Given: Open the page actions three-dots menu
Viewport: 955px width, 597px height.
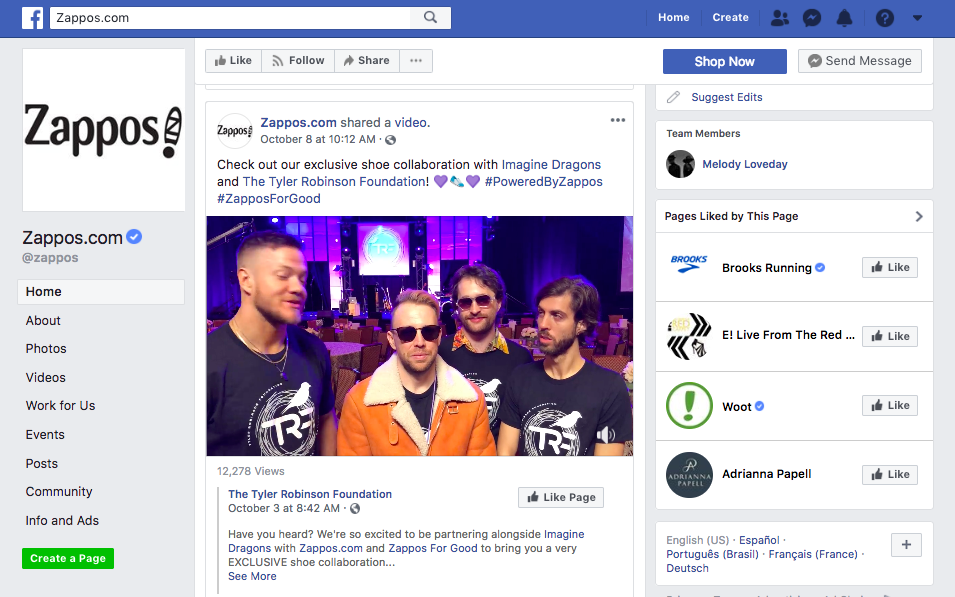Looking at the screenshot, I should coord(416,61).
